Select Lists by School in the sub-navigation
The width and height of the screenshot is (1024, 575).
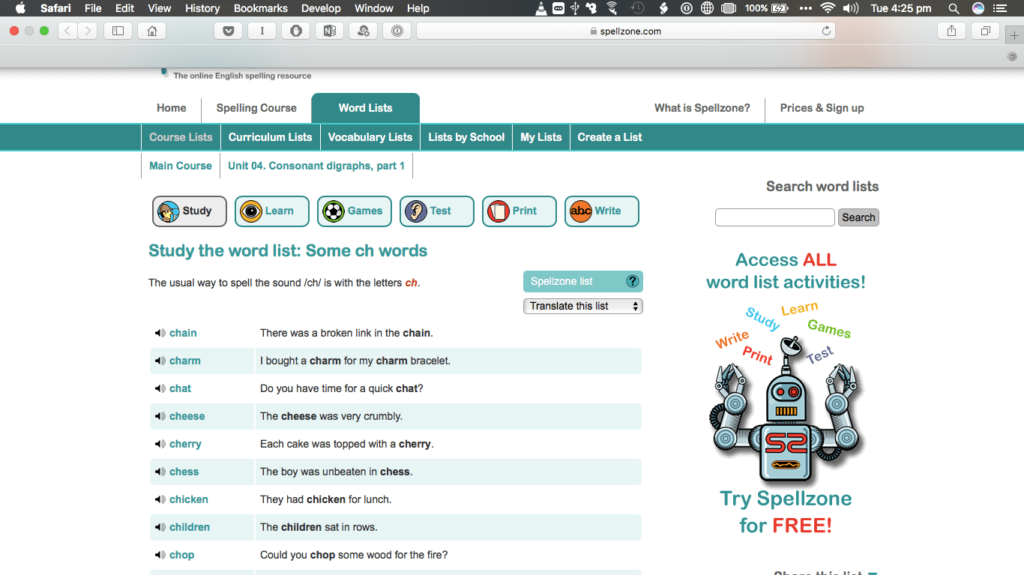(x=466, y=137)
